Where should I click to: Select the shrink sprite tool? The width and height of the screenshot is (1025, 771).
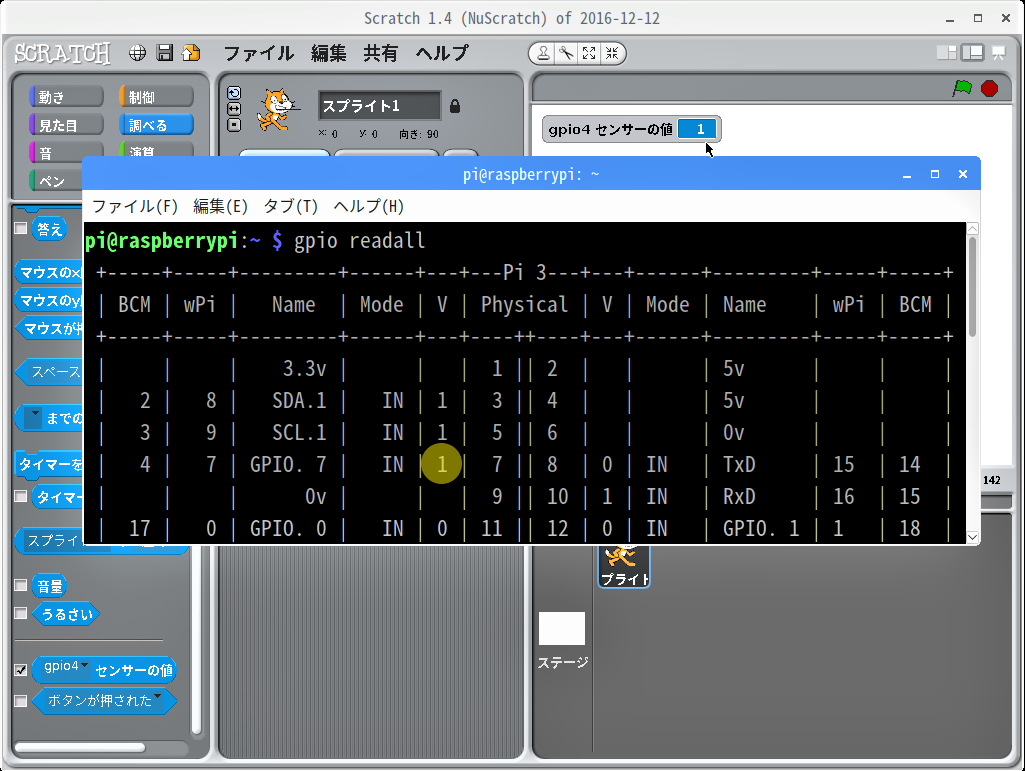point(612,54)
